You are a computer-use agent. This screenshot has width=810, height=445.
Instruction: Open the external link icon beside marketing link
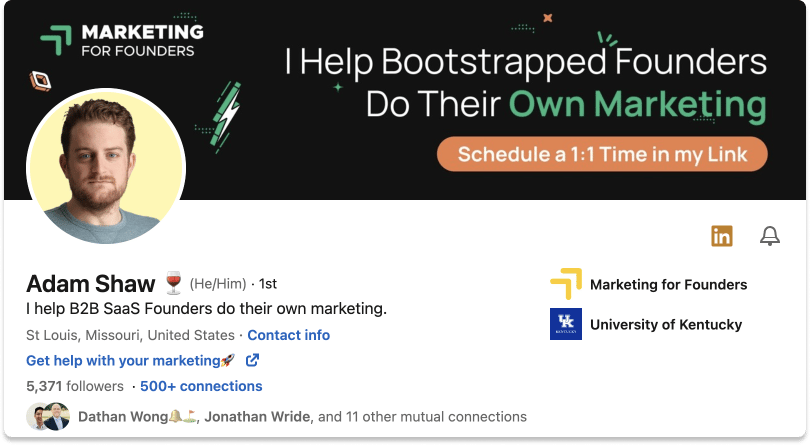(x=252, y=360)
